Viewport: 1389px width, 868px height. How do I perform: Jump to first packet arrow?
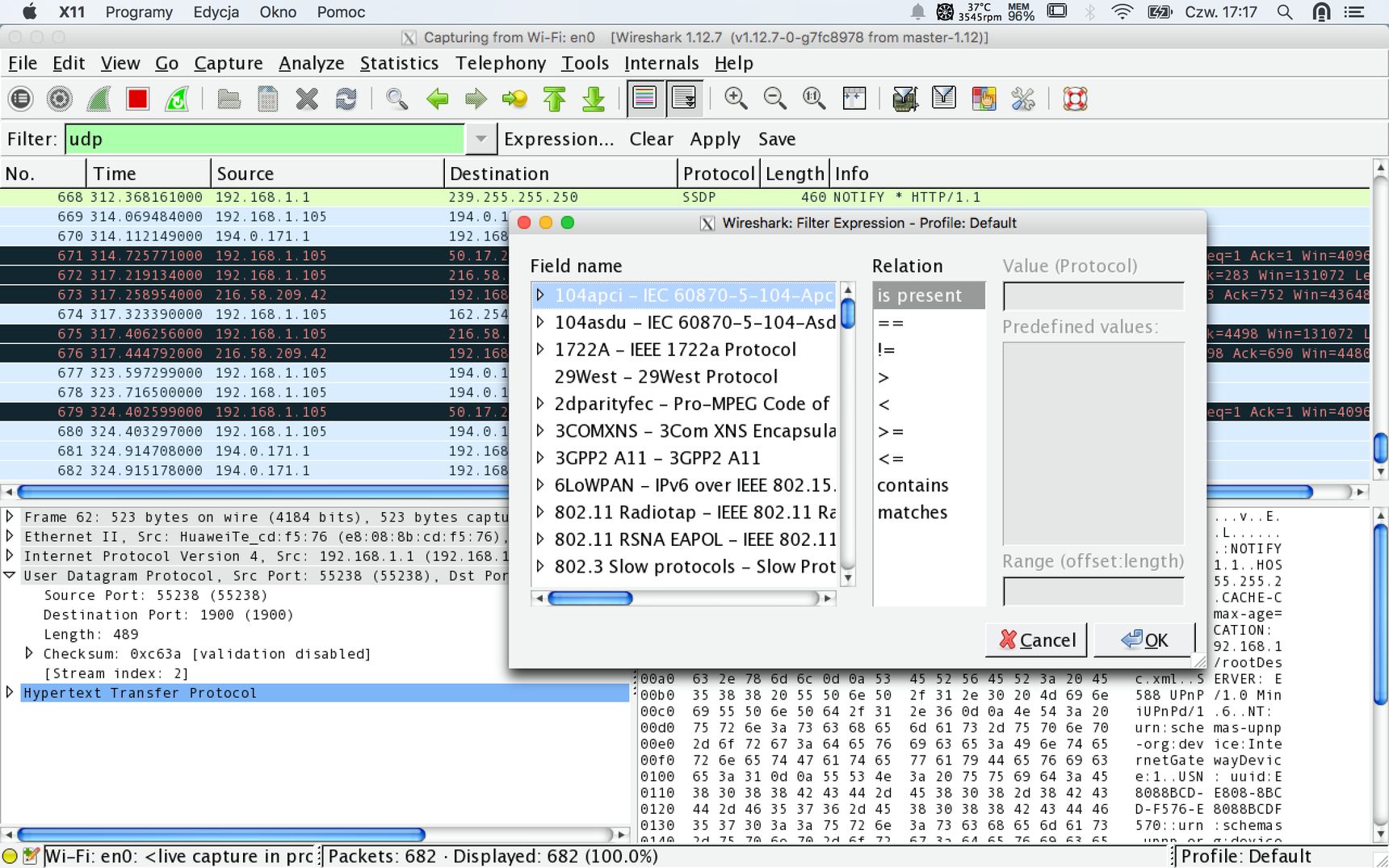click(x=554, y=99)
